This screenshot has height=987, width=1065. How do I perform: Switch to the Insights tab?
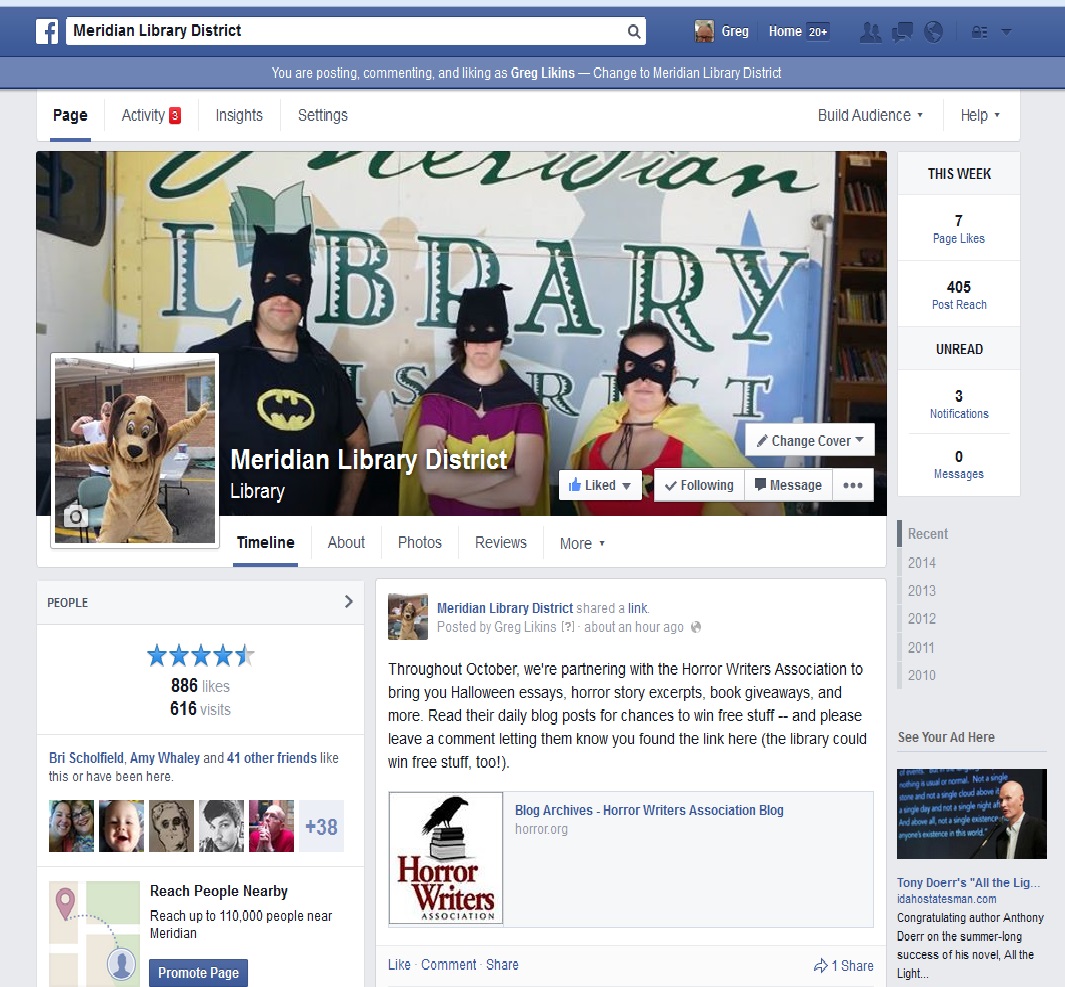(239, 115)
